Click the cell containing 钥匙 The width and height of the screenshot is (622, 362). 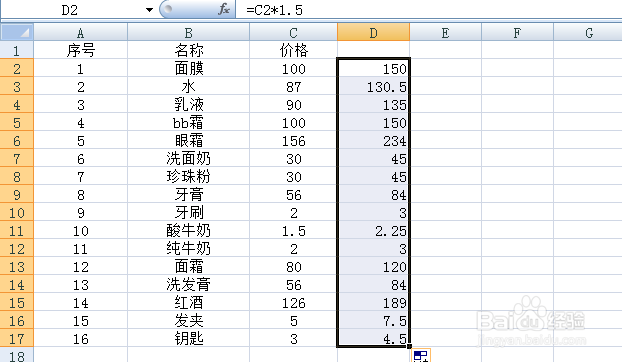pos(188,339)
